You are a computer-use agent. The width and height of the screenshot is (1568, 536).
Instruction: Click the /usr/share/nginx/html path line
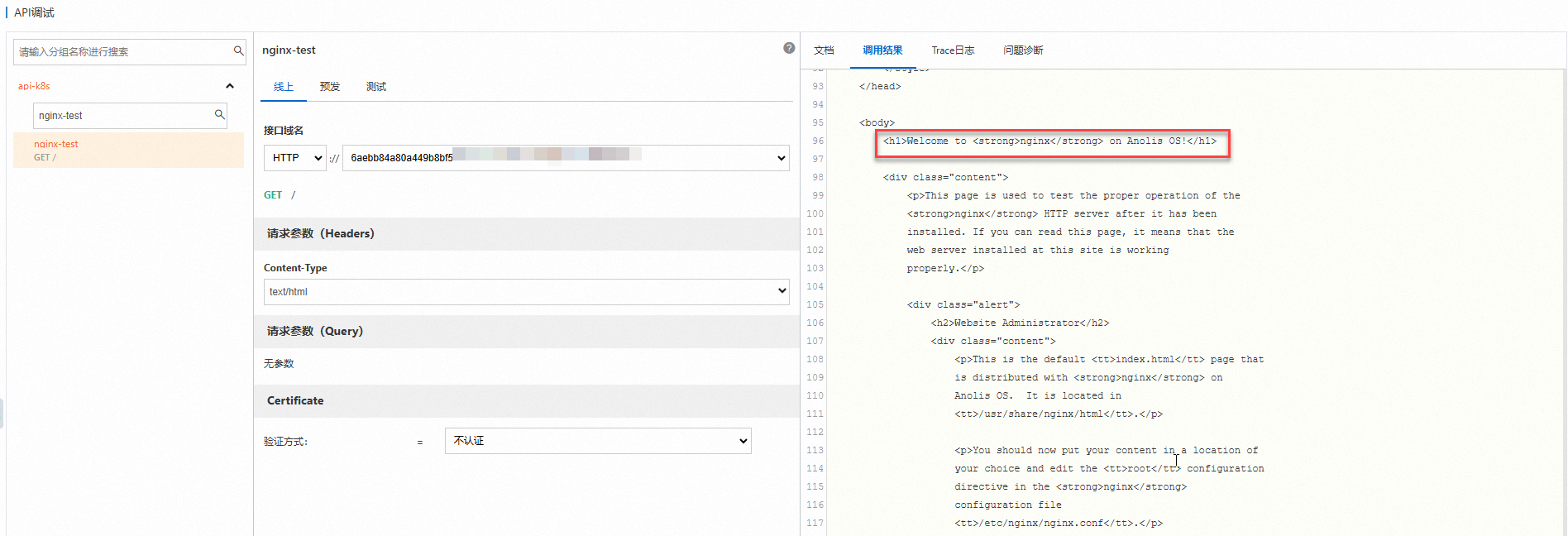[1059, 414]
